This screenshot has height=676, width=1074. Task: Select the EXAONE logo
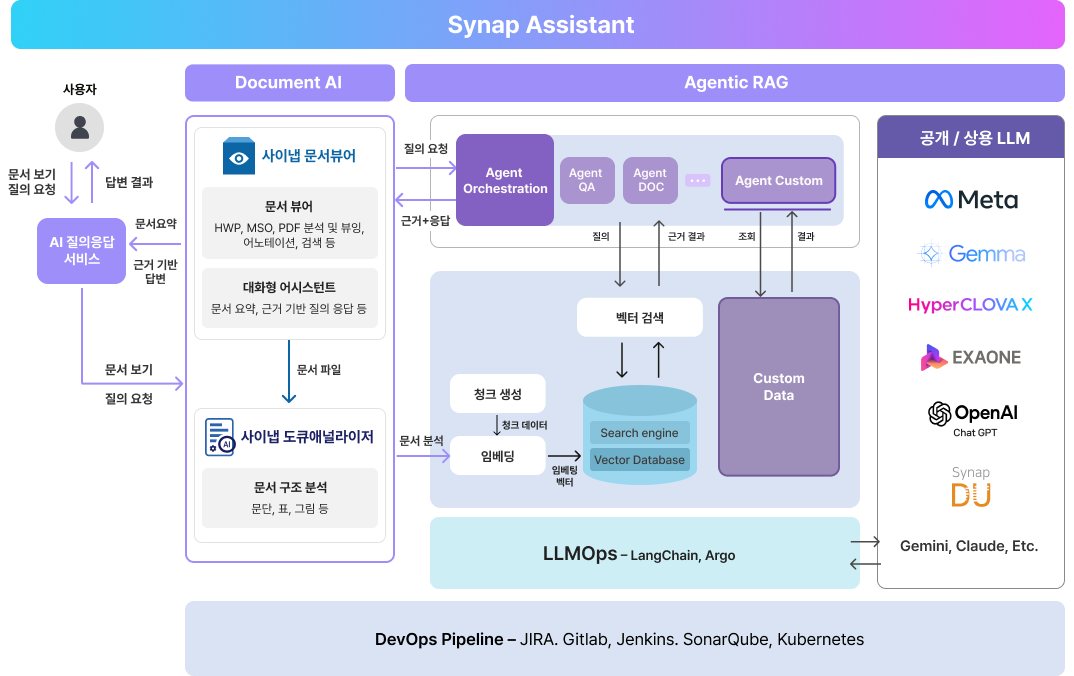[970, 357]
